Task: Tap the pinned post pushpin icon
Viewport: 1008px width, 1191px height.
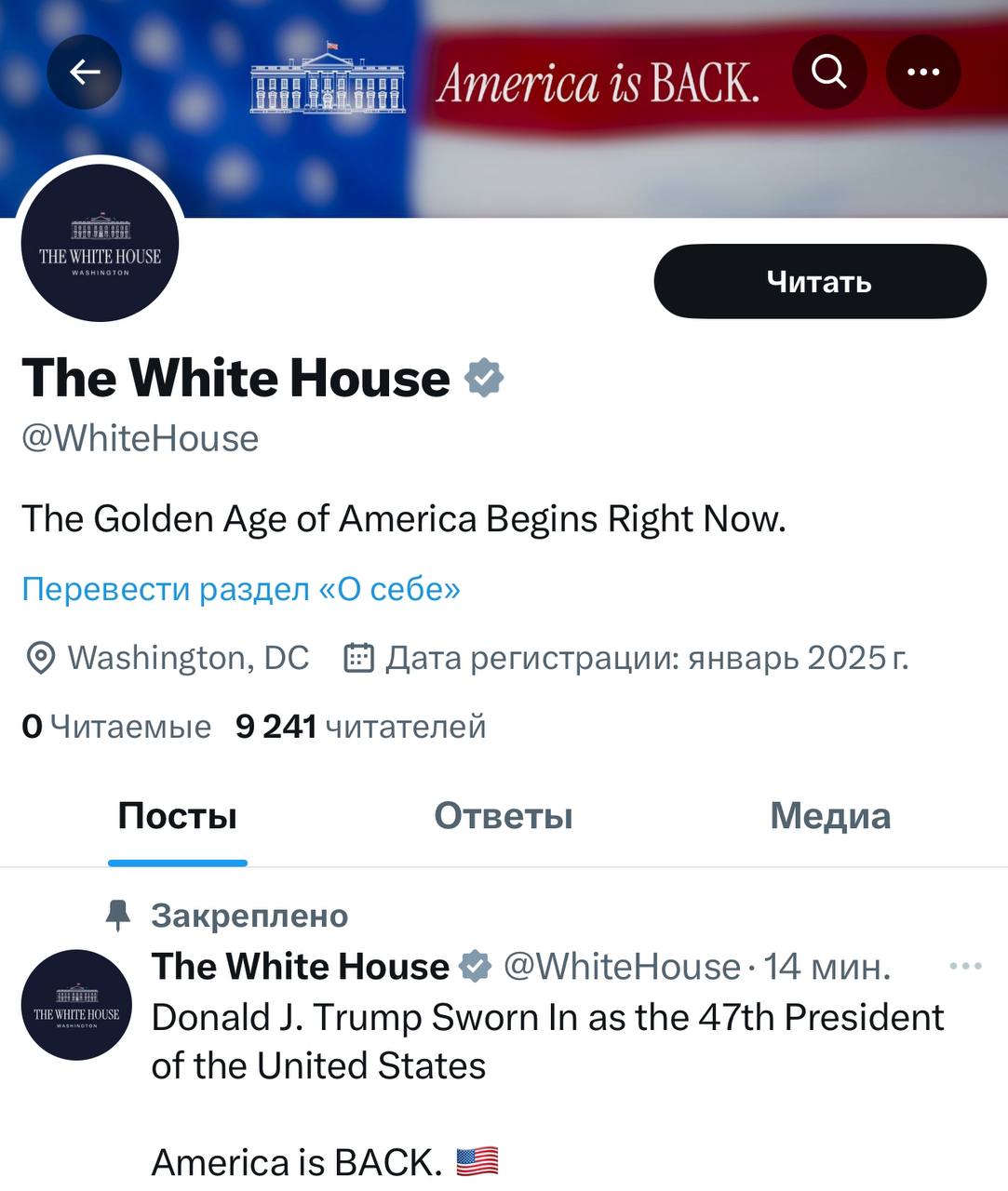Action: point(118,916)
